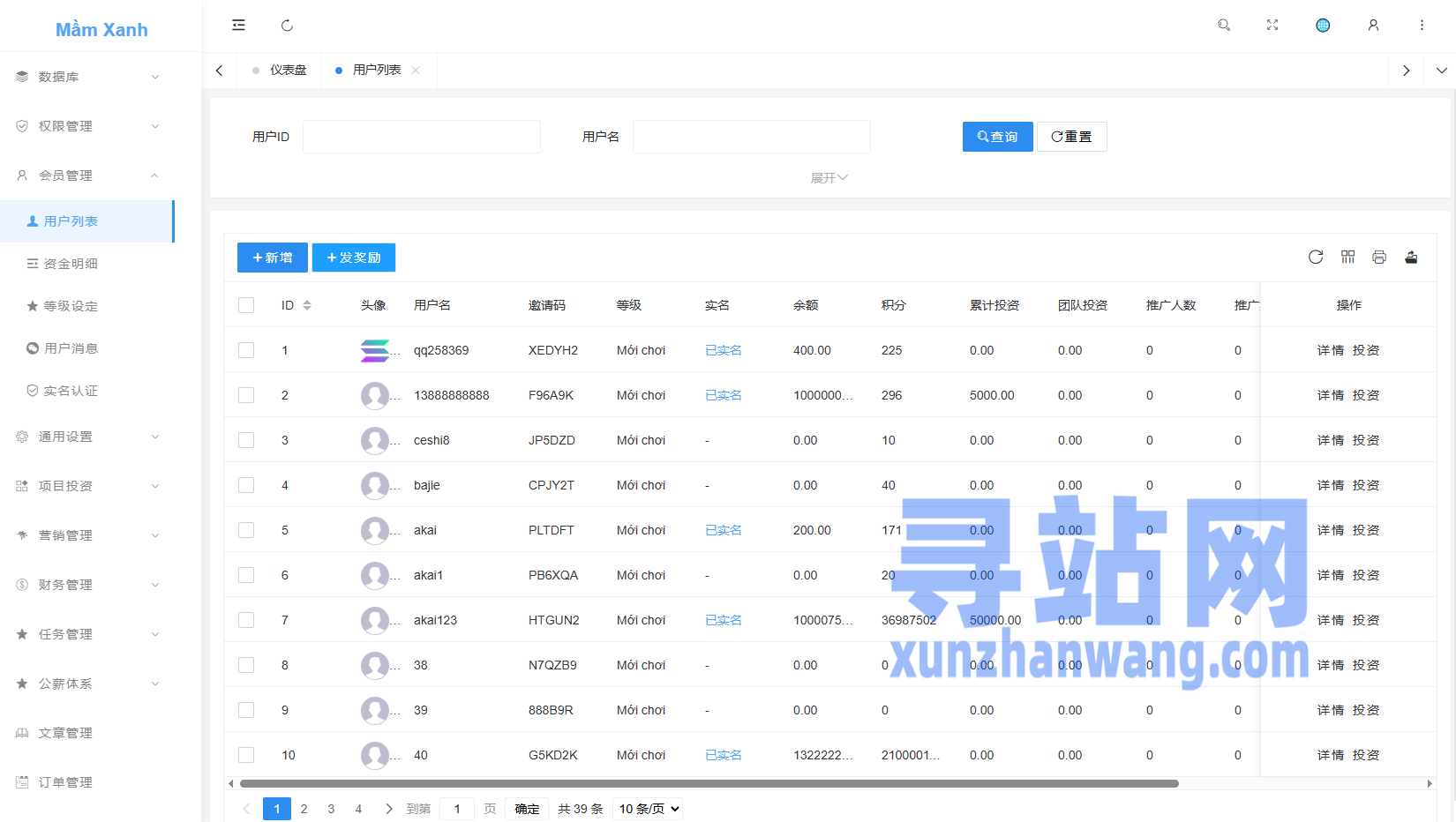This screenshot has width=1456, height=822.
Task: Click 确定 to confirm page jump
Action: point(527,809)
